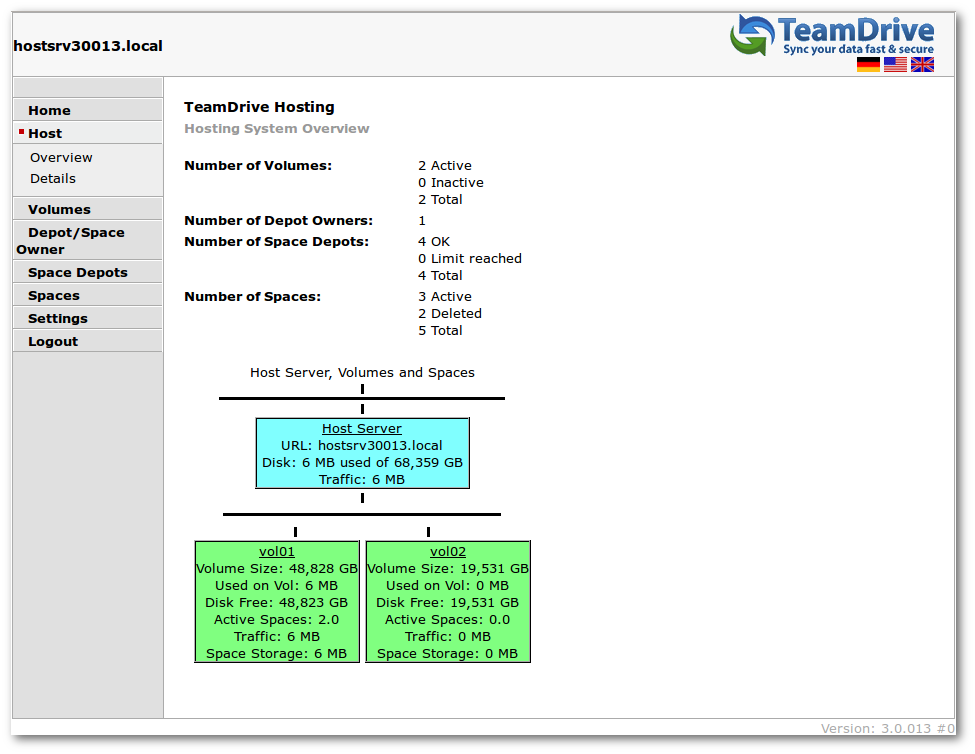Viewport: 975px width, 754px height.
Task: Click the Number of Space Depots label
Action: coord(277,242)
